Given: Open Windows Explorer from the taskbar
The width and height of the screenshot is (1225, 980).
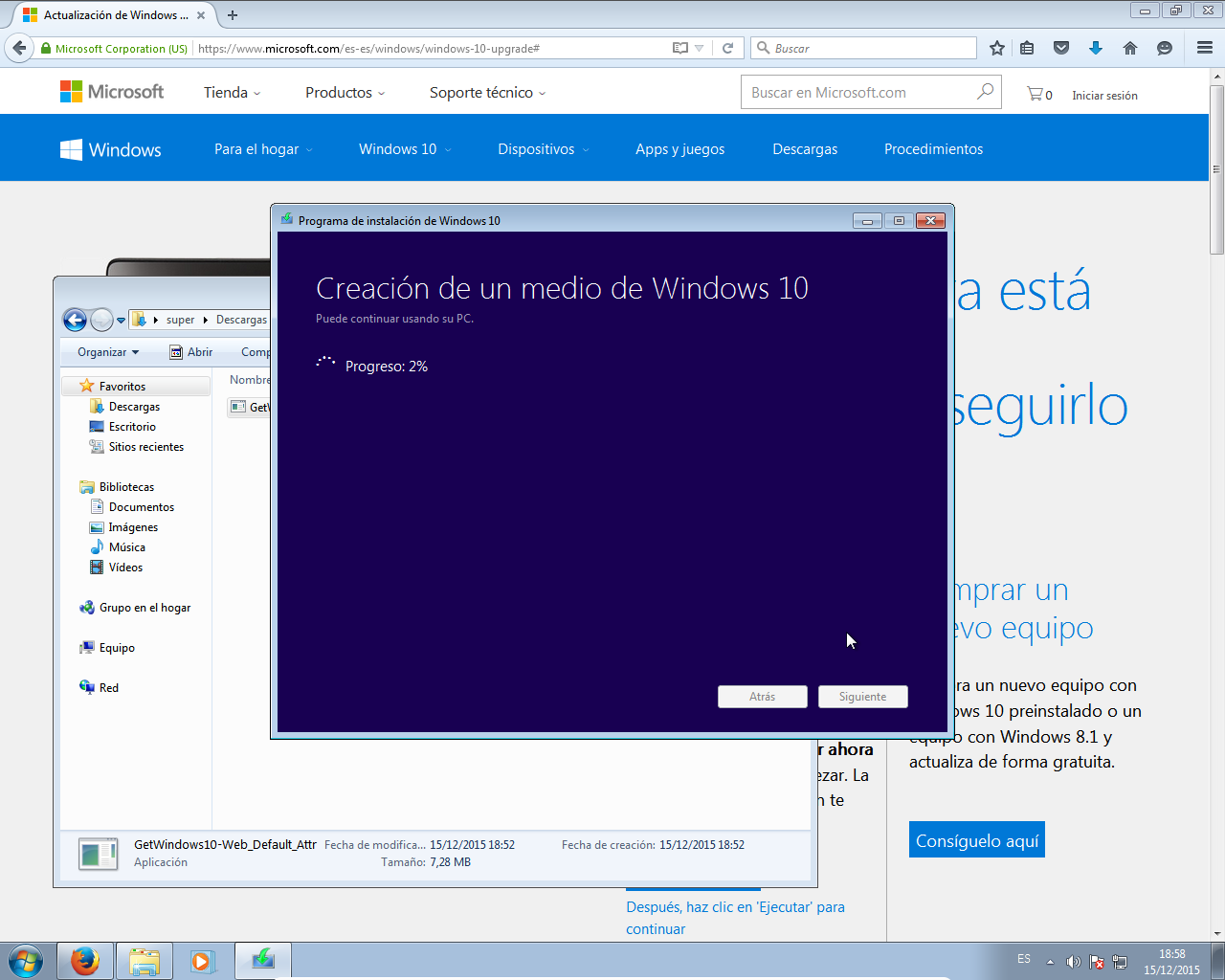Looking at the screenshot, I should click(x=145, y=960).
